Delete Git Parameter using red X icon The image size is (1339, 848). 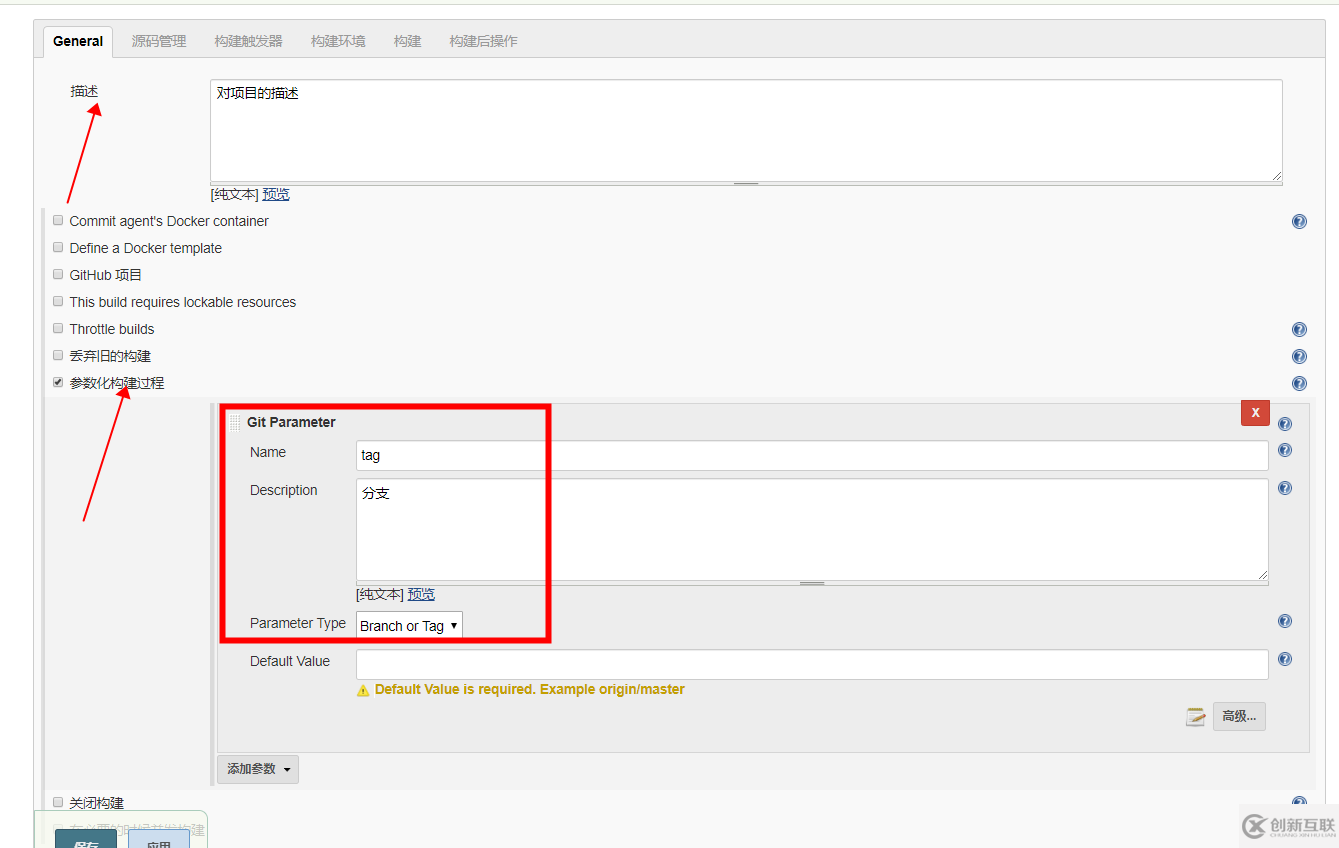click(x=1255, y=412)
